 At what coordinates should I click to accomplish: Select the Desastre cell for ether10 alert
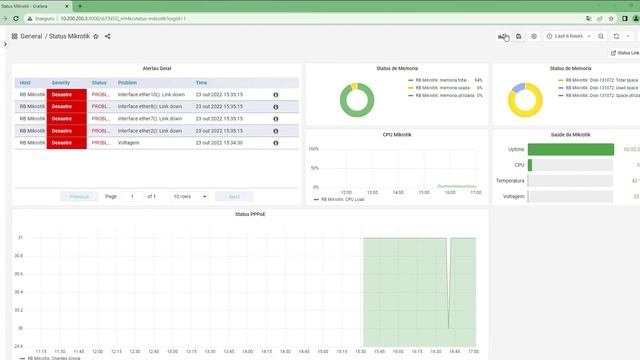point(67,95)
